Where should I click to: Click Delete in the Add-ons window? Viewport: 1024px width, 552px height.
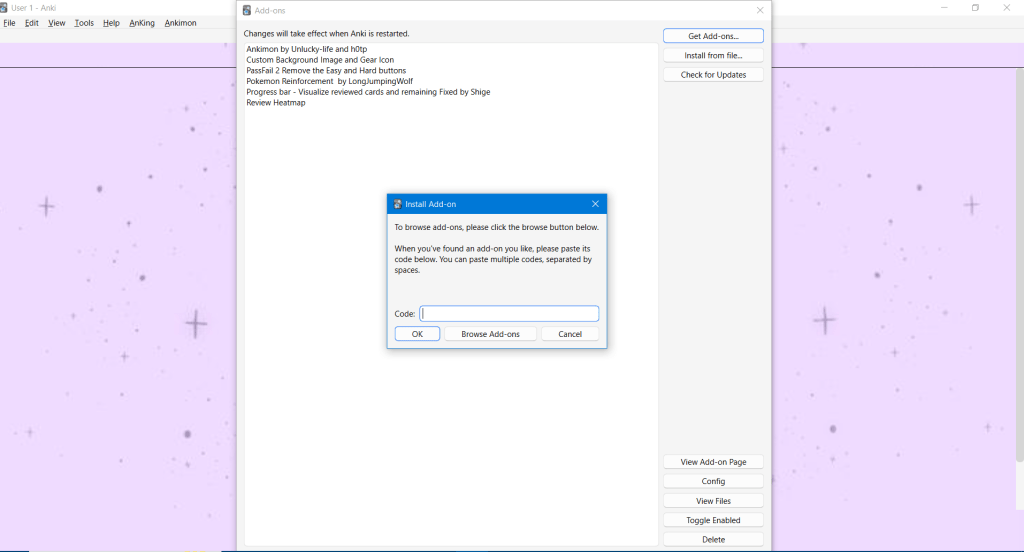713,539
